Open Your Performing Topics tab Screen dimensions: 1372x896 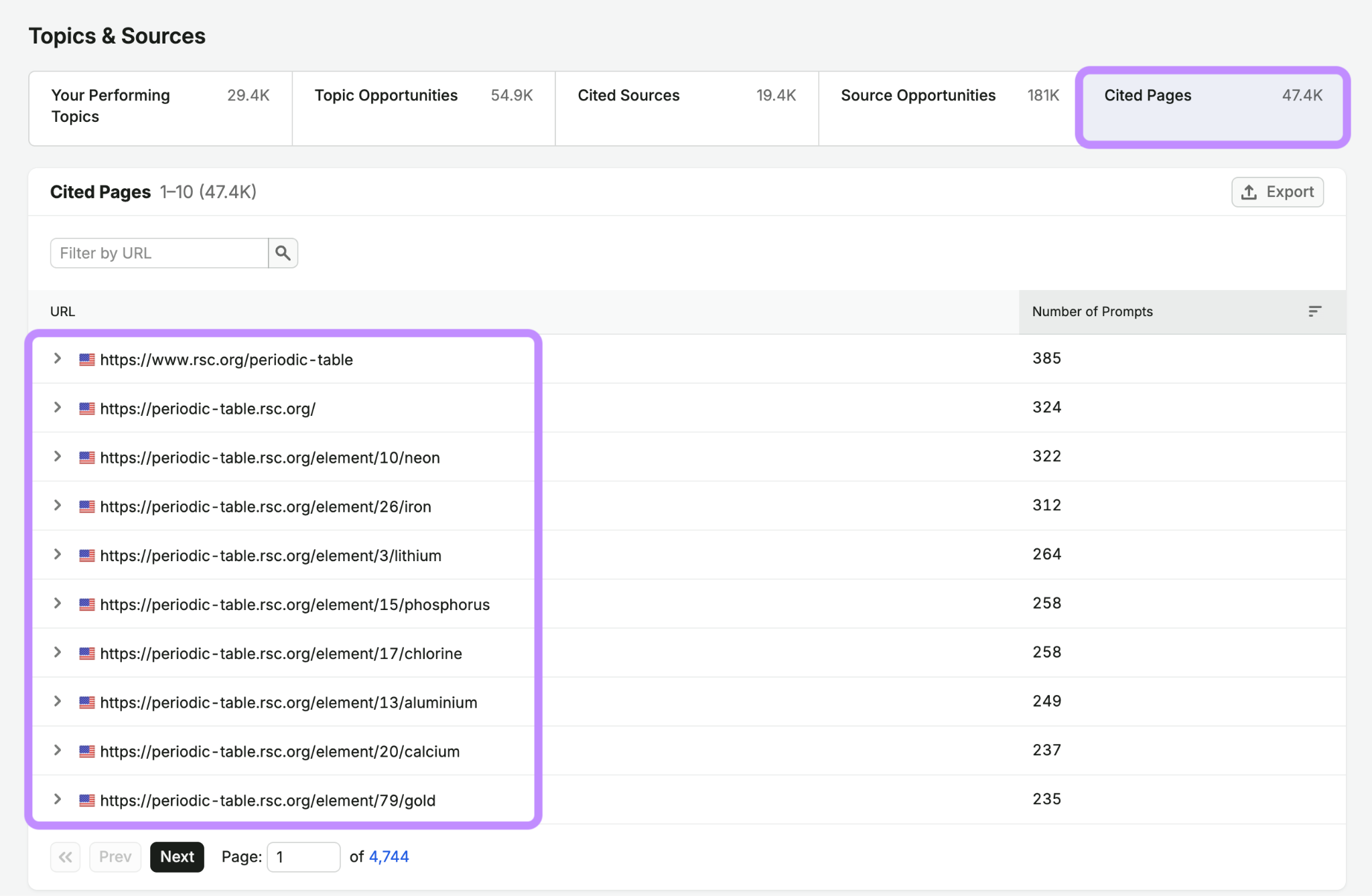[161, 108]
